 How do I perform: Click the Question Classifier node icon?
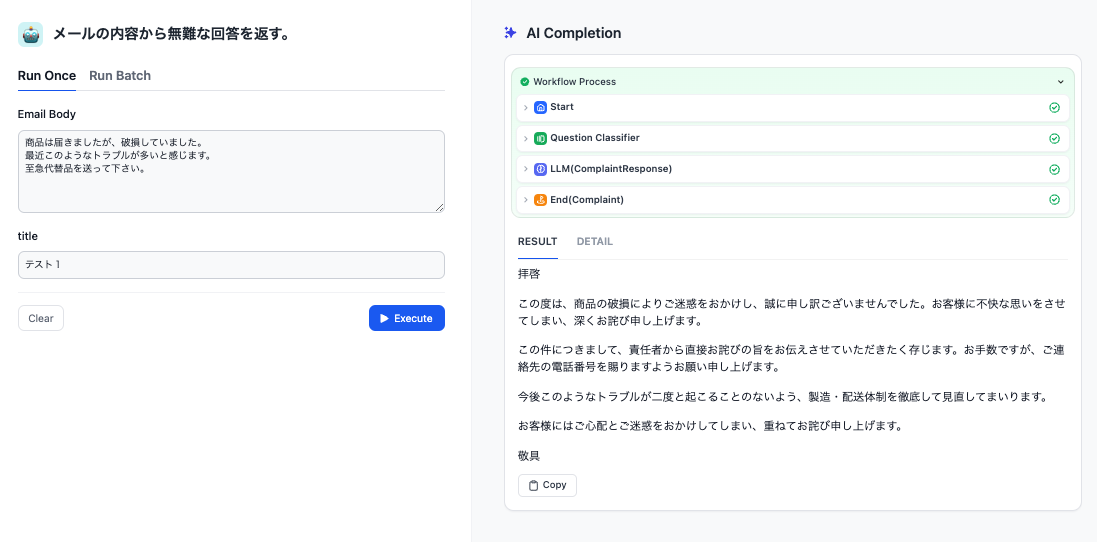coord(540,138)
